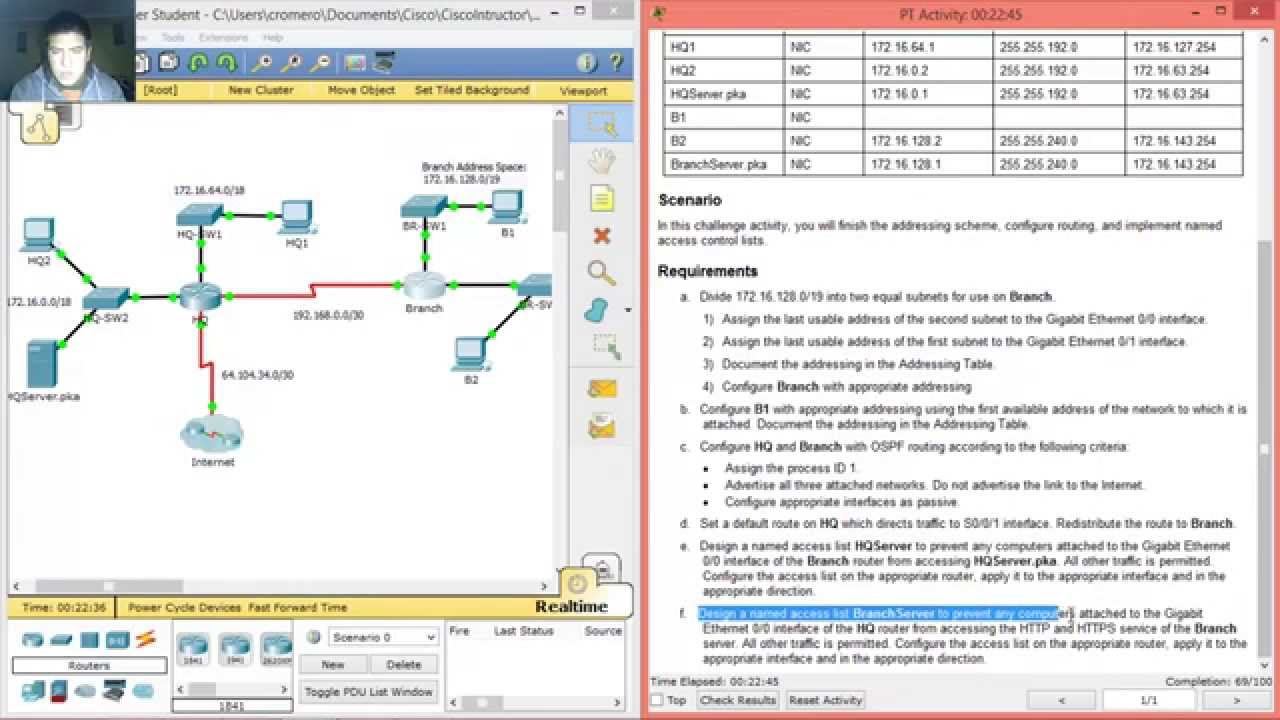
Task: Choose the Place Note tool
Action: [601, 198]
